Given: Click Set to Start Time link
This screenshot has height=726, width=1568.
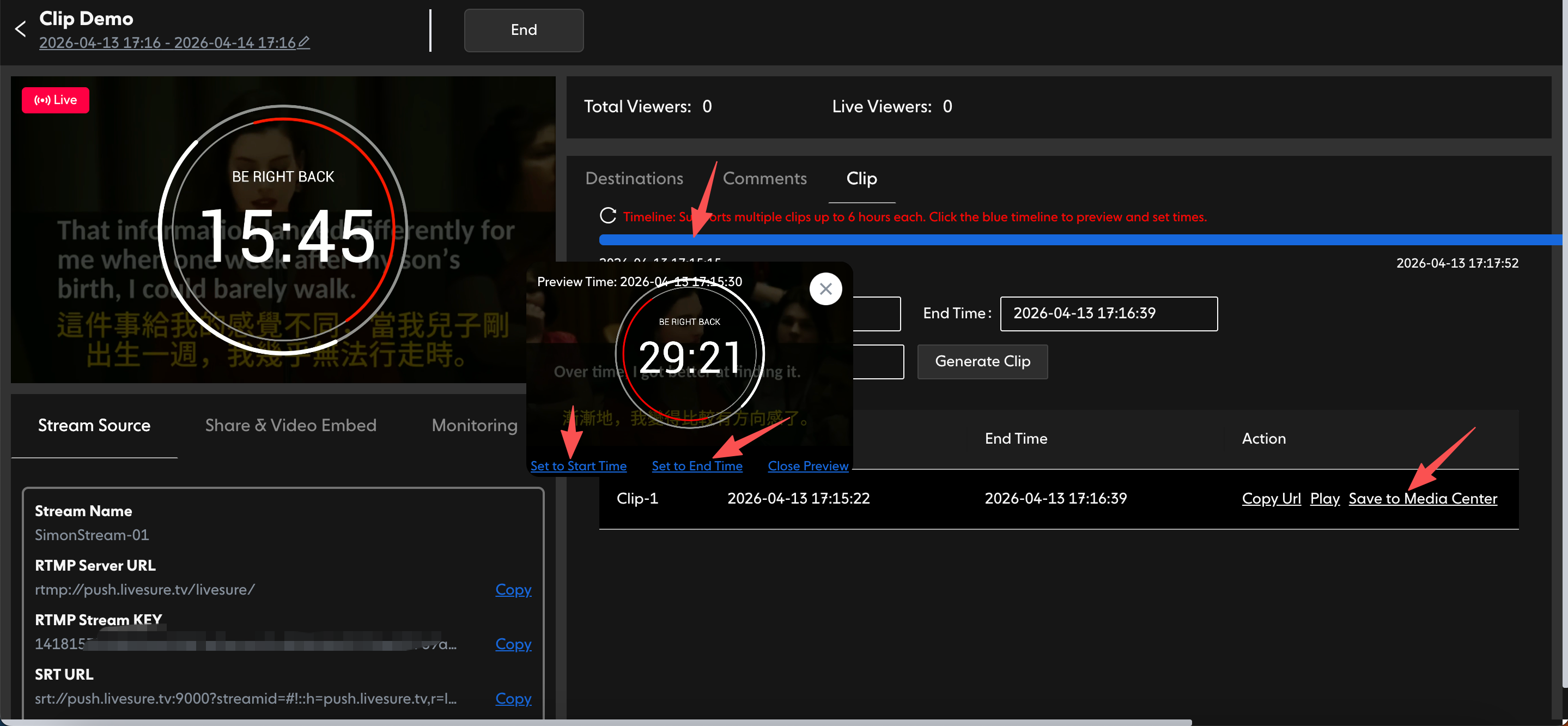Looking at the screenshot, I should 578,466.
